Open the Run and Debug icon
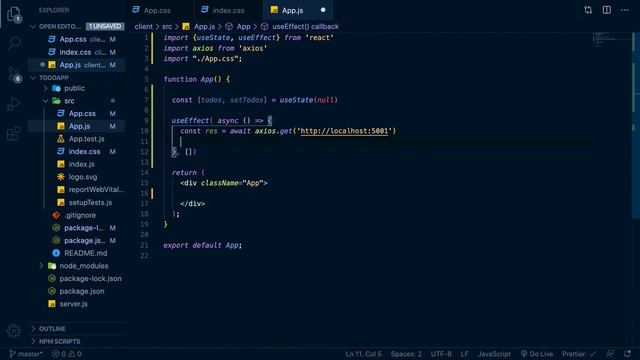 tap(14, 104)
